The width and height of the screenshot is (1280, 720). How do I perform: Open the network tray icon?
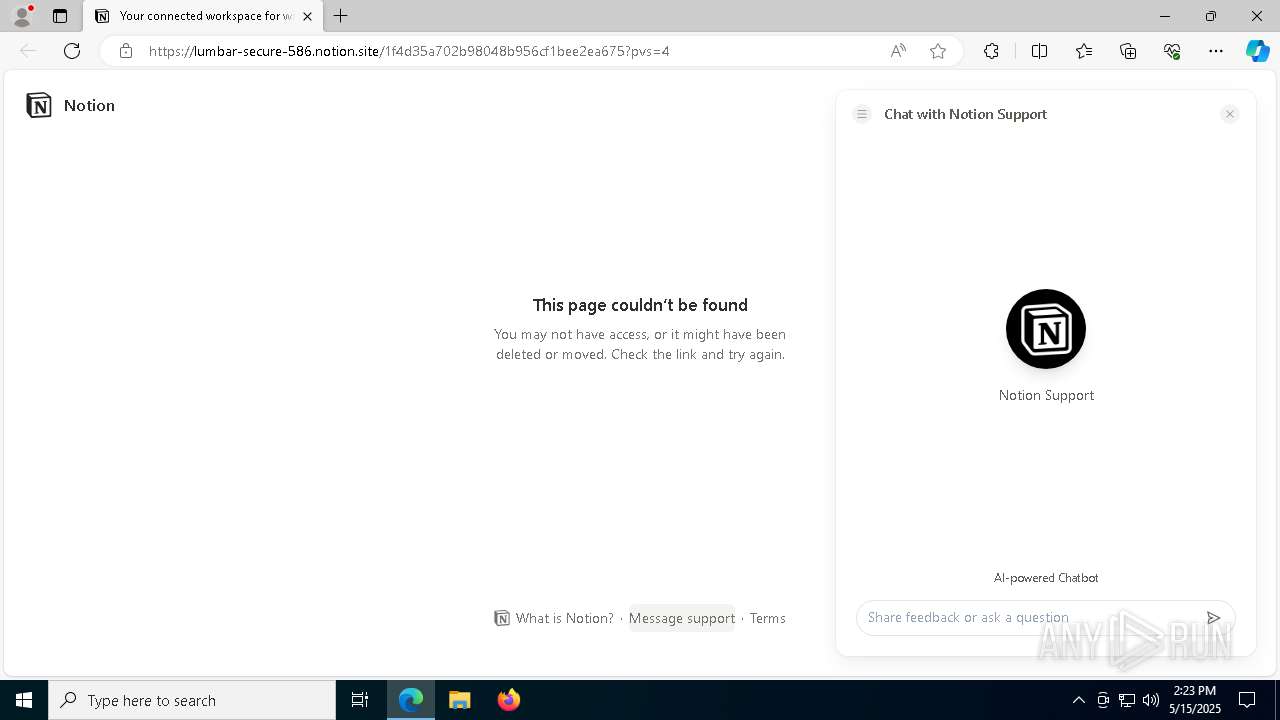coord(1127,700)
